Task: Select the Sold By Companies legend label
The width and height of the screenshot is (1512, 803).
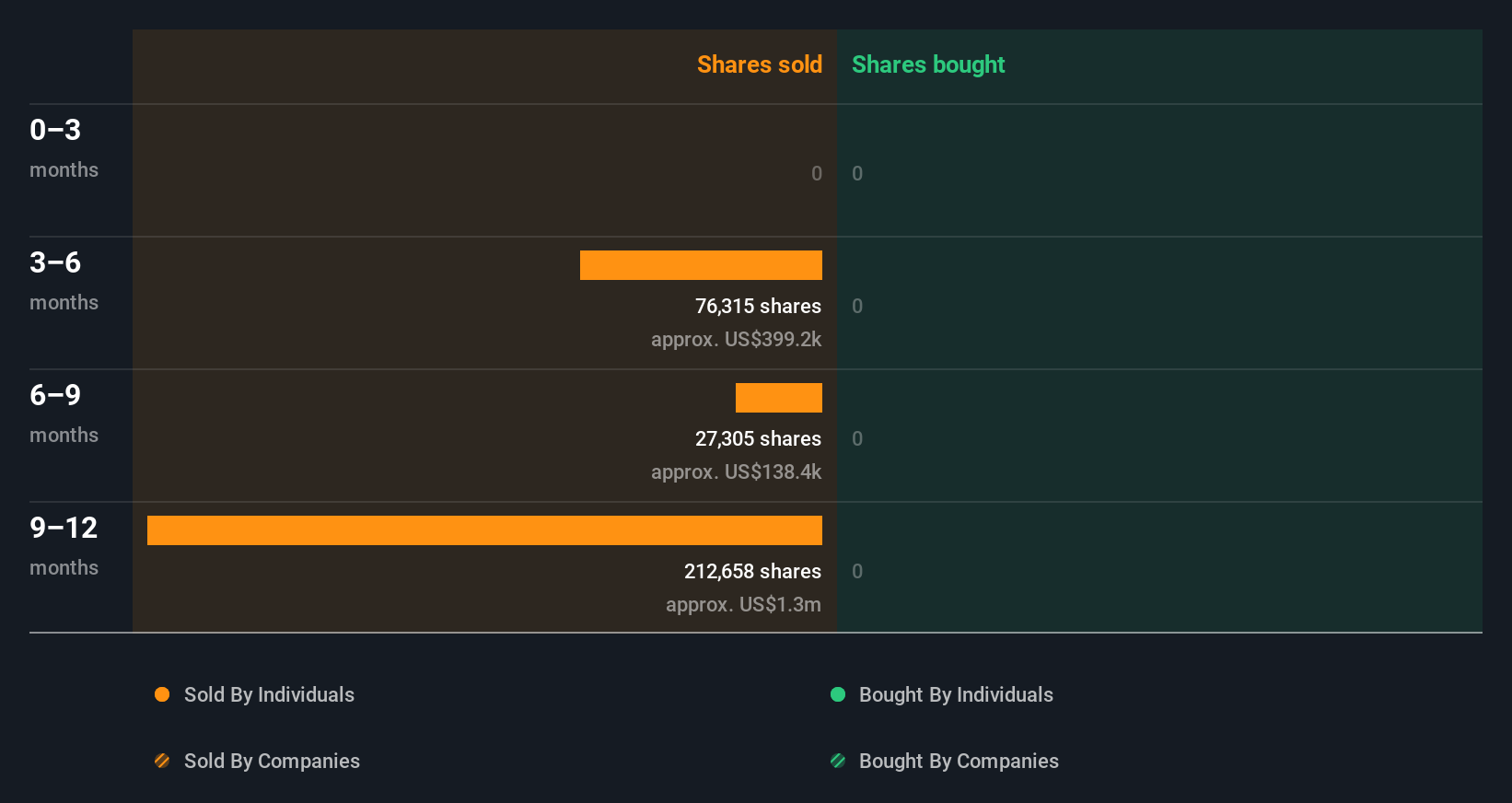Action: [272, 762]
